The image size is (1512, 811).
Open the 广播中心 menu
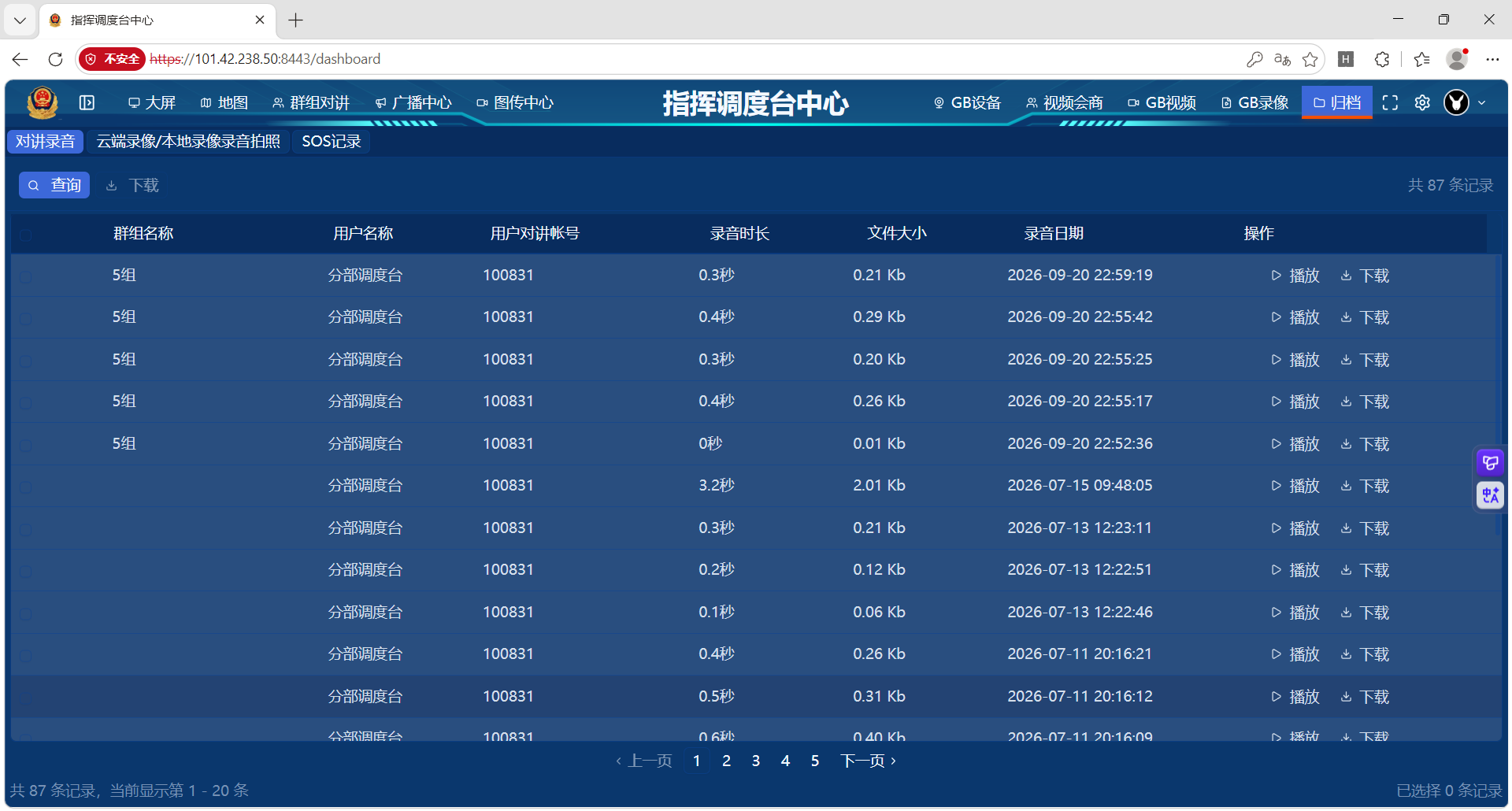point(413,102)
